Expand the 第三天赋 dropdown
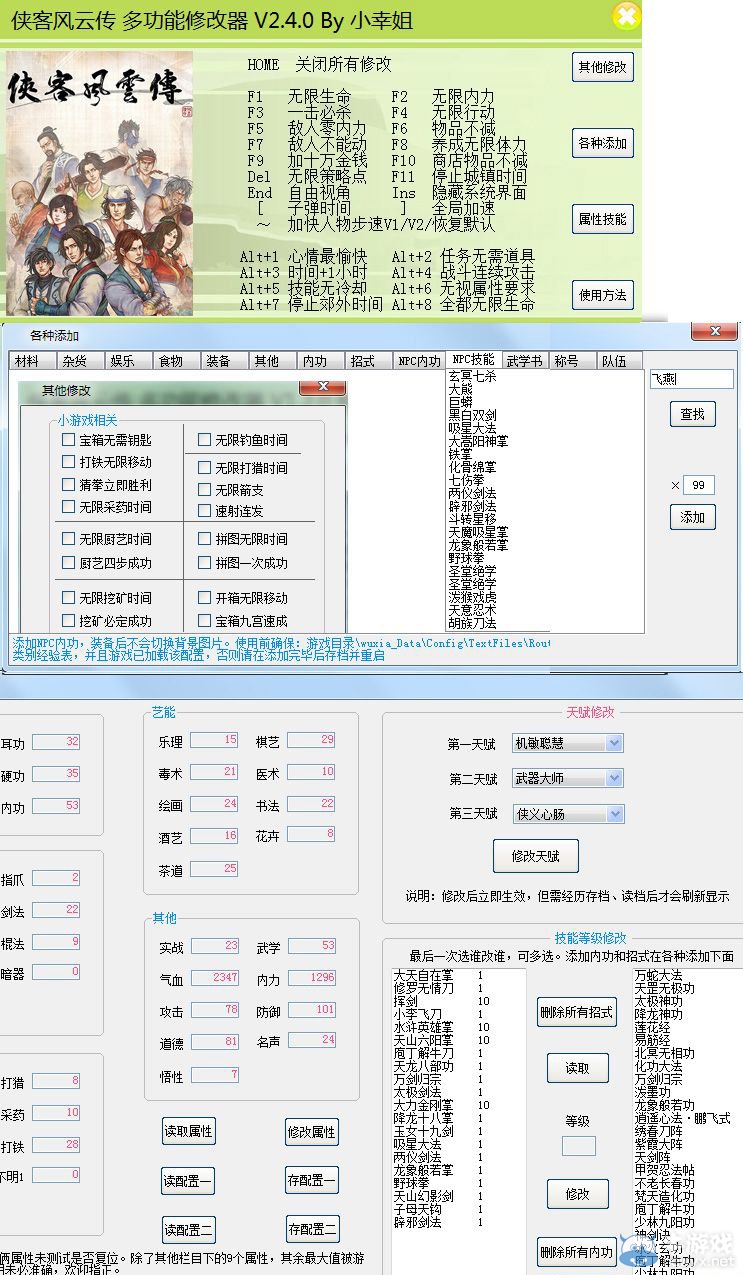743x1275 pixels. (613, 814)
